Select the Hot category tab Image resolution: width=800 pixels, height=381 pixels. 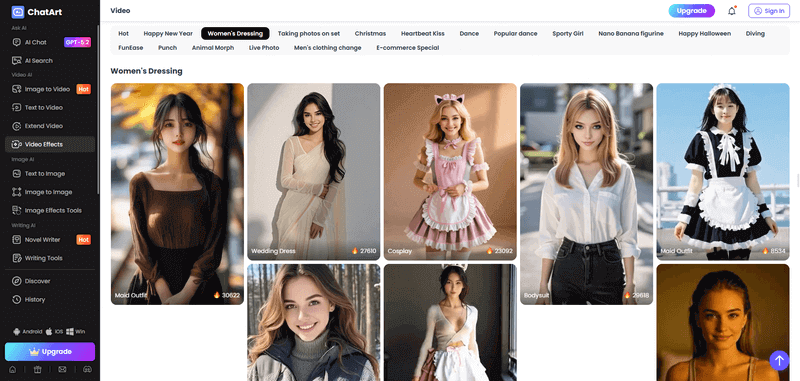click(x=123, y=34)
